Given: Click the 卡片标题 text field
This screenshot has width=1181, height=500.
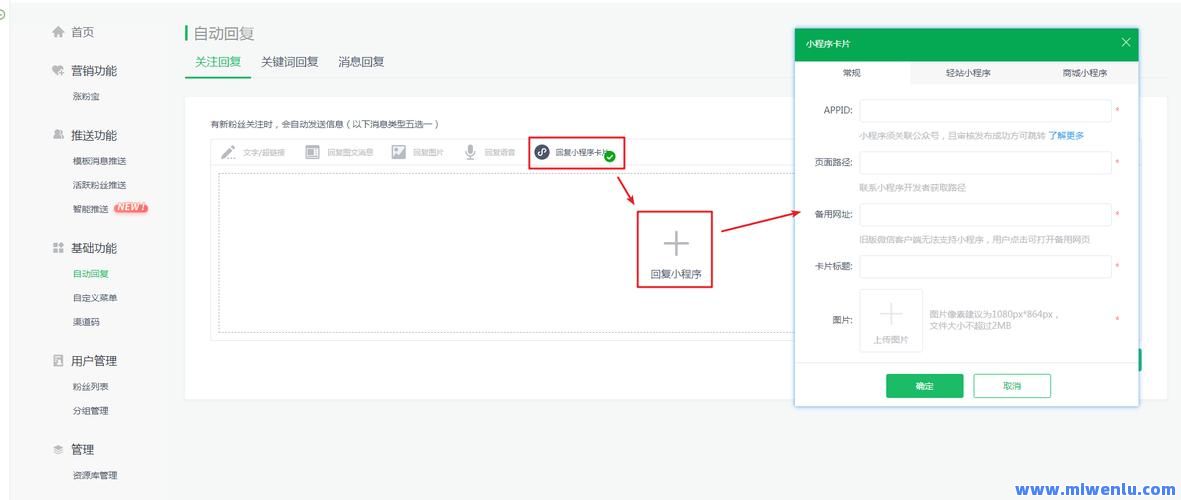Looking at the screenshot, I should pos(985,266).
